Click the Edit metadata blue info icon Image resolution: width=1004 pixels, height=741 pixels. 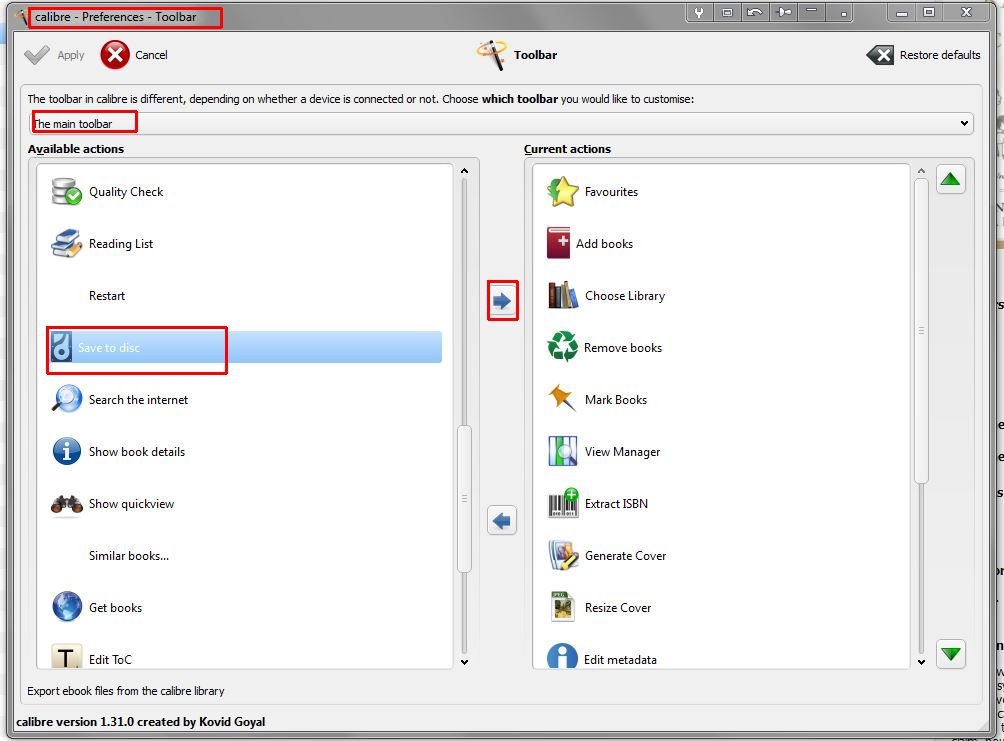[x=562, y=656]
